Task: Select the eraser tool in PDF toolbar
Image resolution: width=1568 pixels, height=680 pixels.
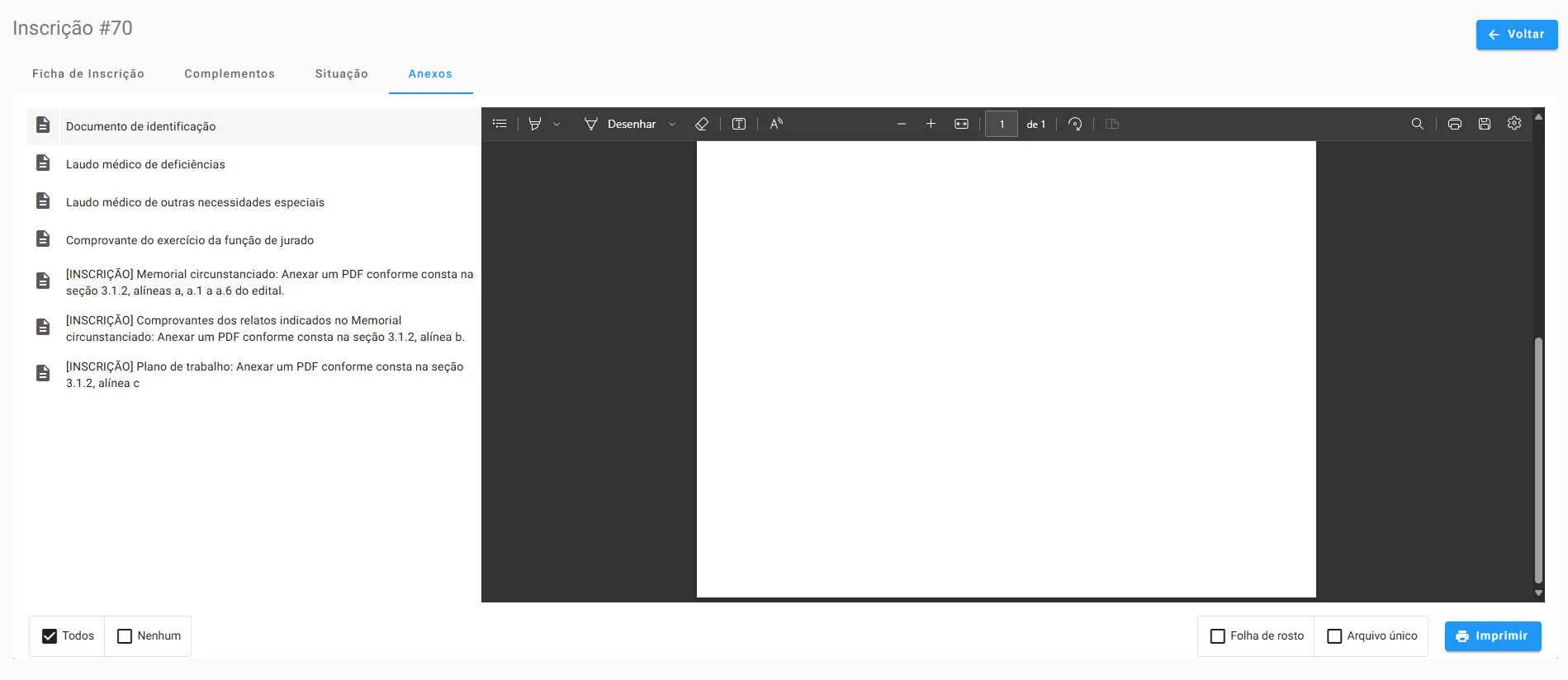Action: 702,124
